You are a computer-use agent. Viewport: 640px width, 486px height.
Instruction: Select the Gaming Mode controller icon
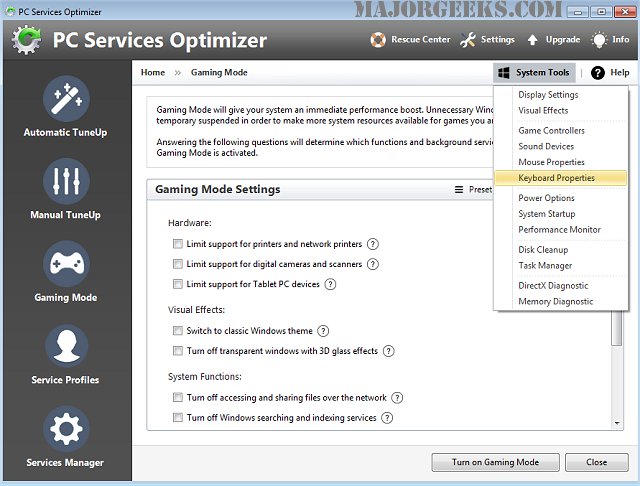tap(67, 264)
